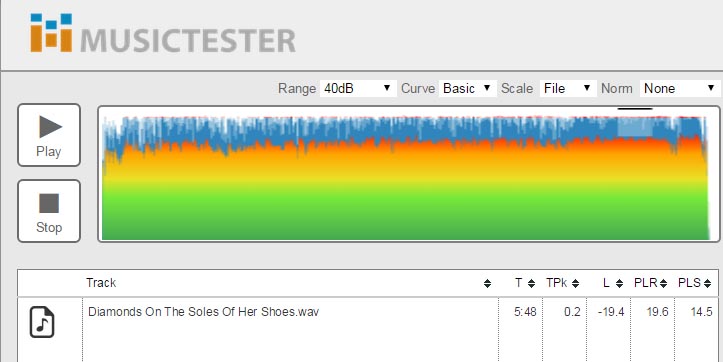The width and height of the screenshot is (723, 362).
Task: Click the 5:48 duration cell
Action: [525, 312]
